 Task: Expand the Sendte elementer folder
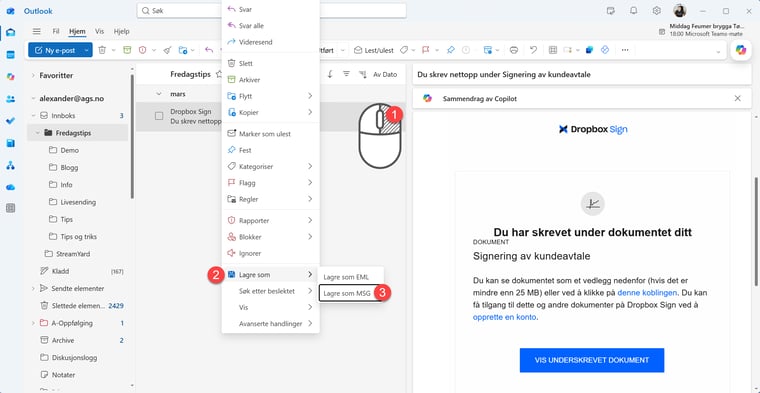[33, 288]
